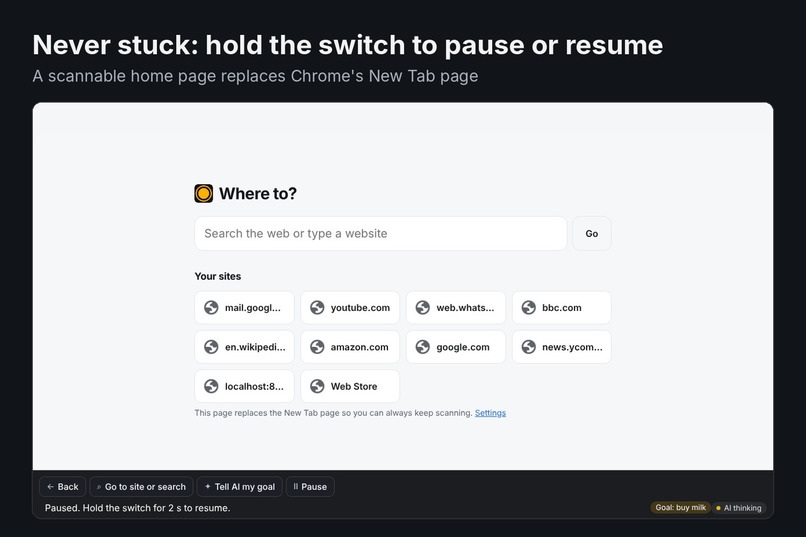Open the youtube.com site tile
806x537 pixels.
pos(350,308)
